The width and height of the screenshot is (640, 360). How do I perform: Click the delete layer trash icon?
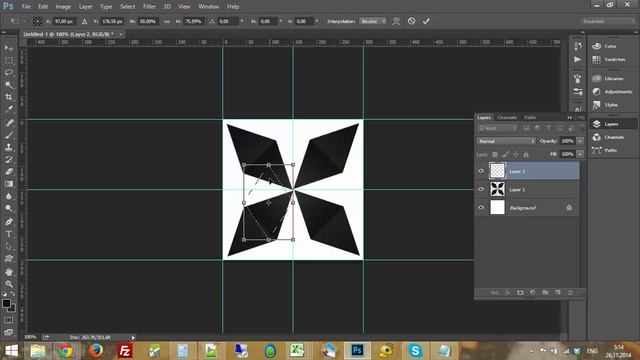click(x=571, y=292)
